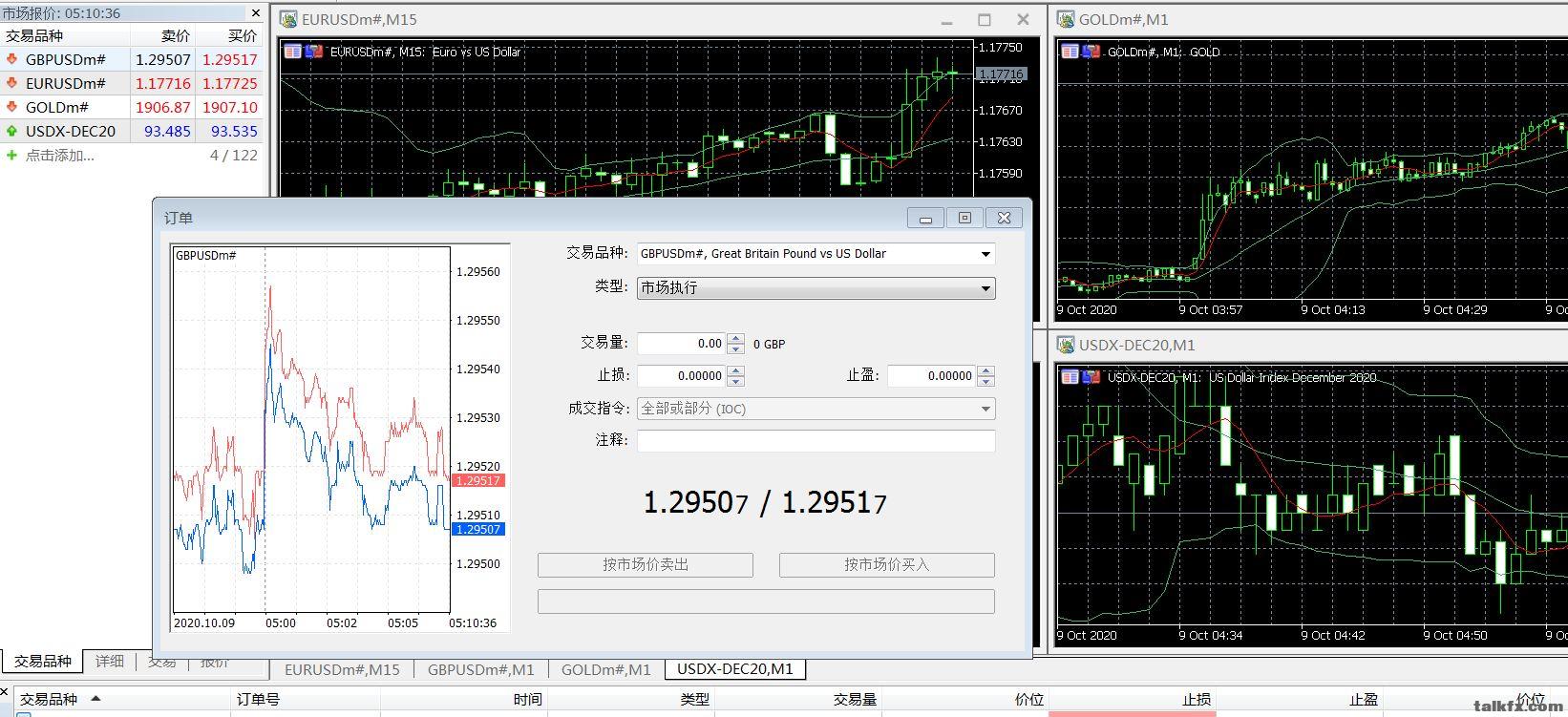Click GBPUSDm# down arrow icon
The width and height of the screenshot is (1568, 717).
click(x=11, y=59)
